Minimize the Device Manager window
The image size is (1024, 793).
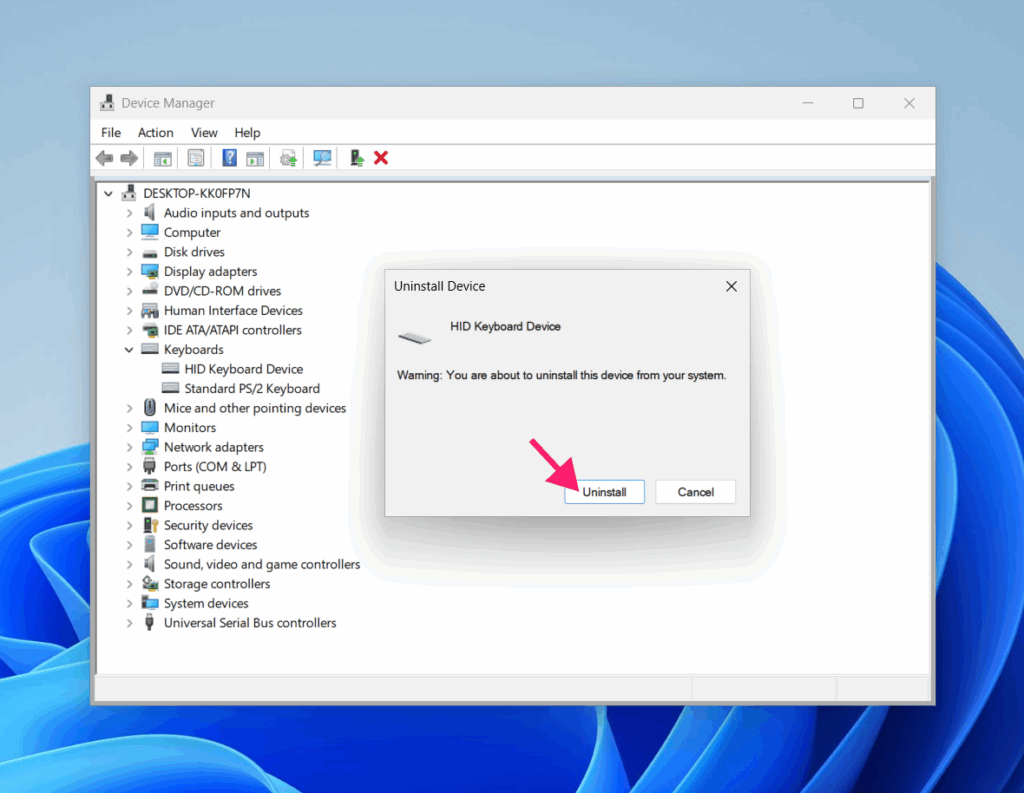(808, 103)
